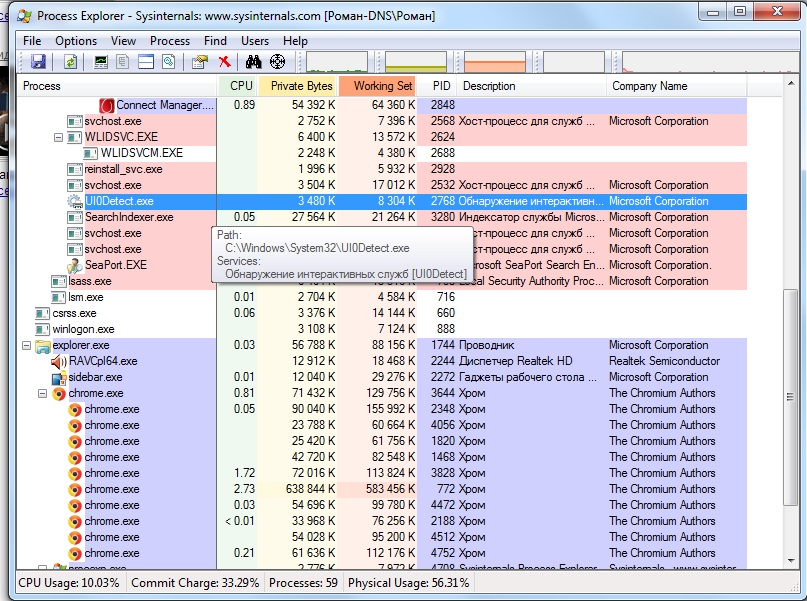Select the highlighted UI0Detect.exe row name
The width and height of the screenshot is (807, 601).
click(119, 201)
